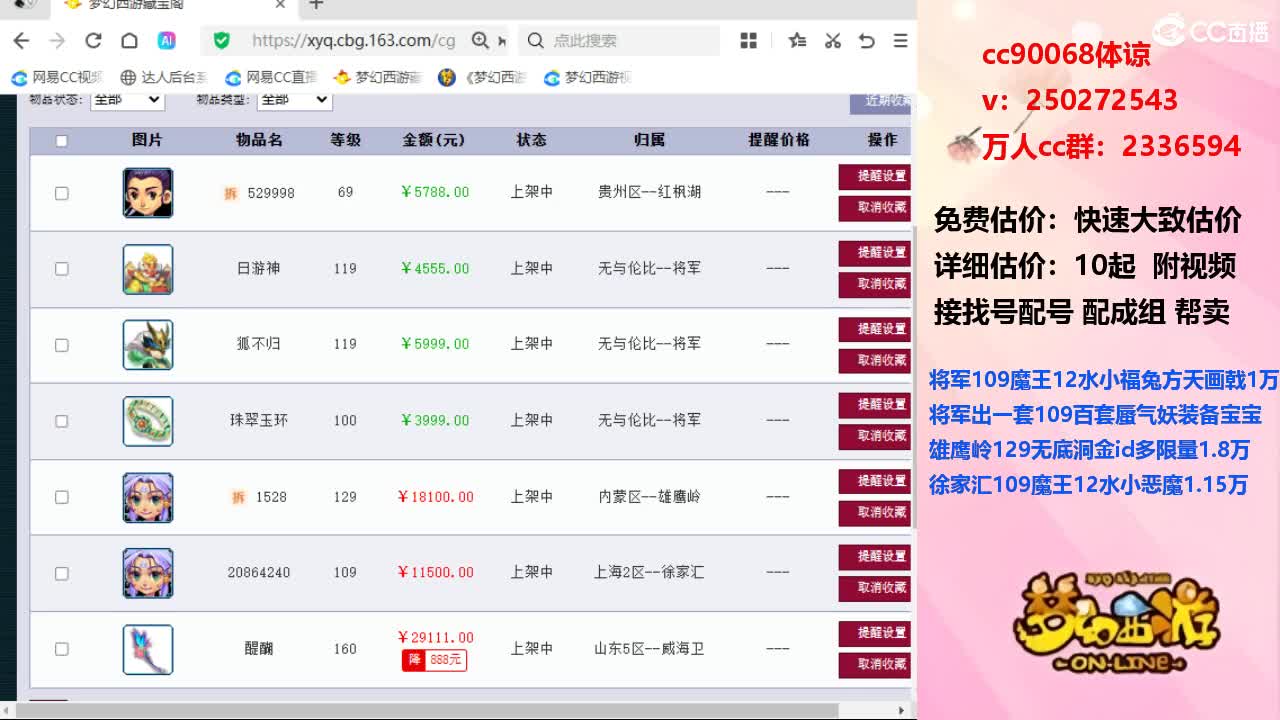The image size is (1280, 720).
Task: Open the 醍醐 weapon thumbnail
Action: click(x=148, y=649)
